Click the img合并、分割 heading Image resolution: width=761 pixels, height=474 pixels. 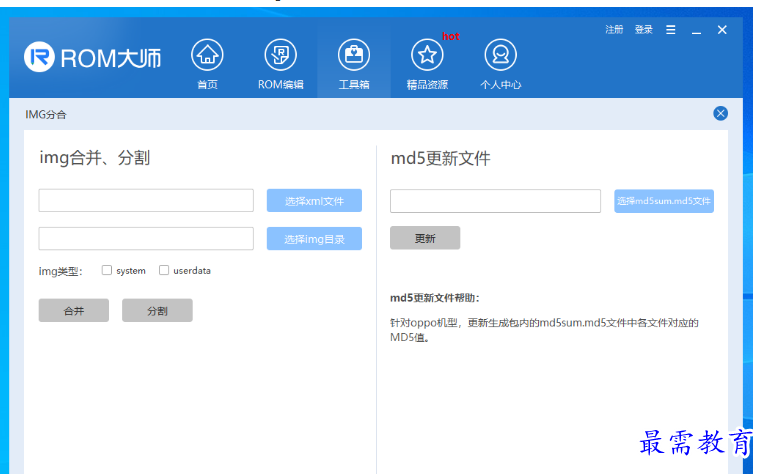pos(95,158)
